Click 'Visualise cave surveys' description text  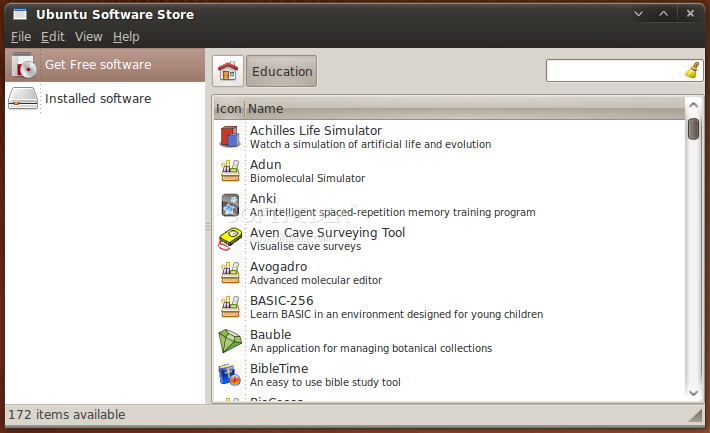point(306,246)
